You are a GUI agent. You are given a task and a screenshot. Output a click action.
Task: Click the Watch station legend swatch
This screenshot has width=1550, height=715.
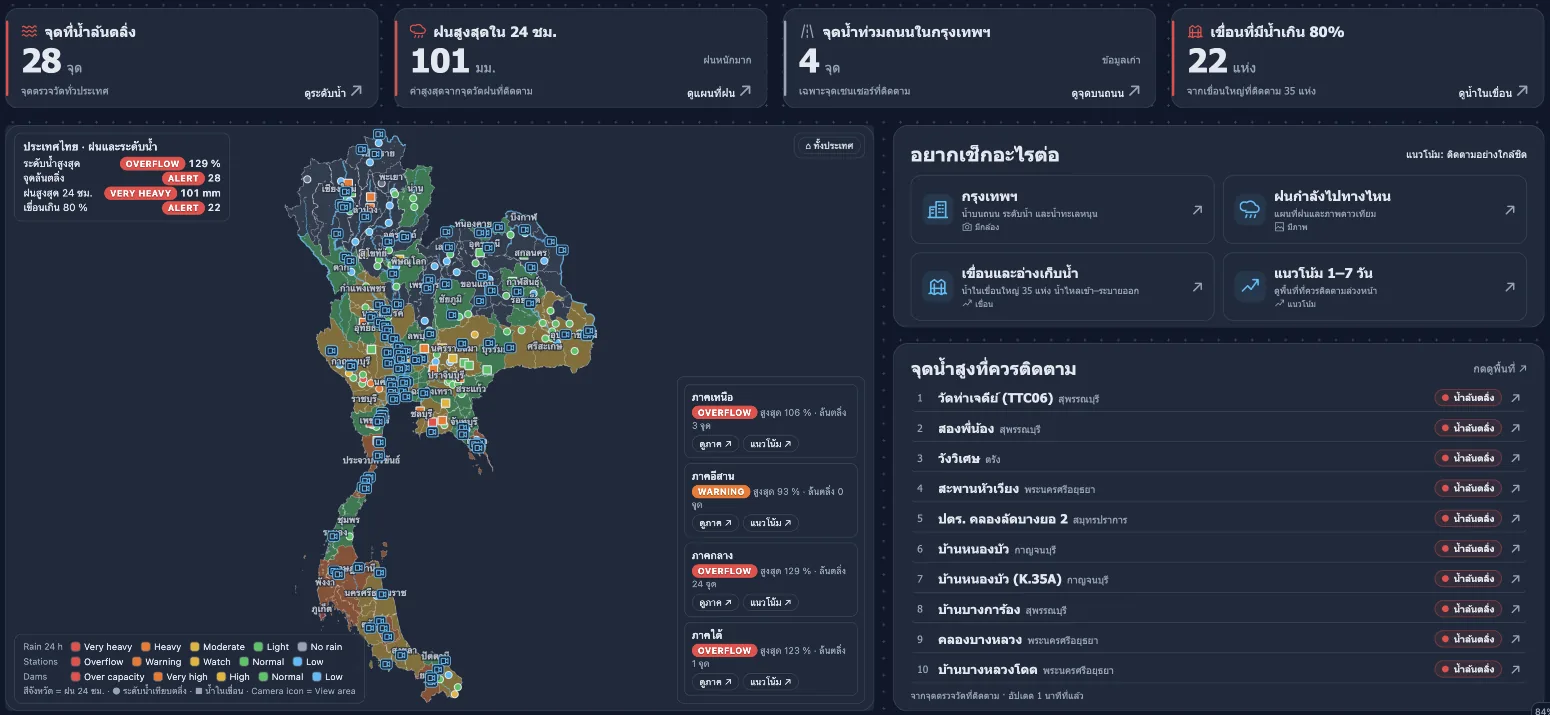tap(195, 662)
